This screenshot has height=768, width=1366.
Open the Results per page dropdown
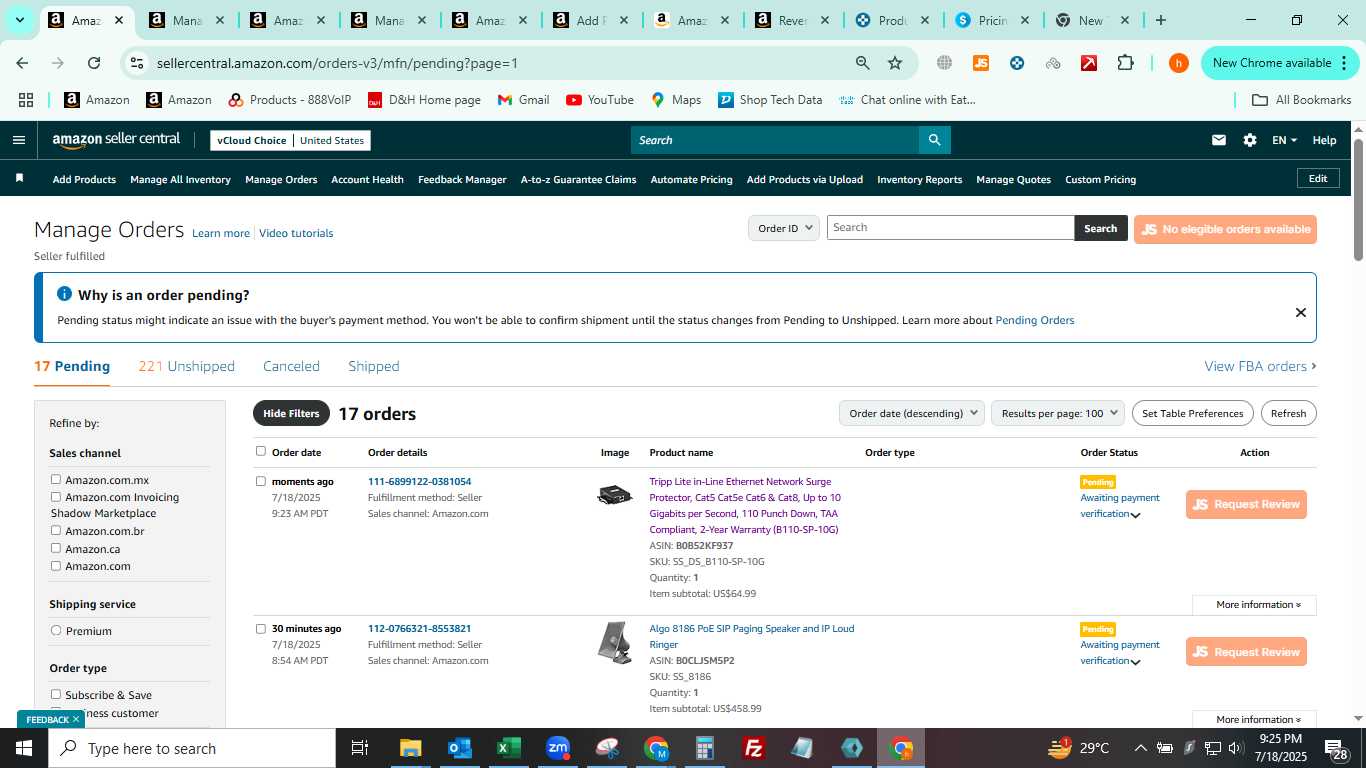coord(1058,413)
